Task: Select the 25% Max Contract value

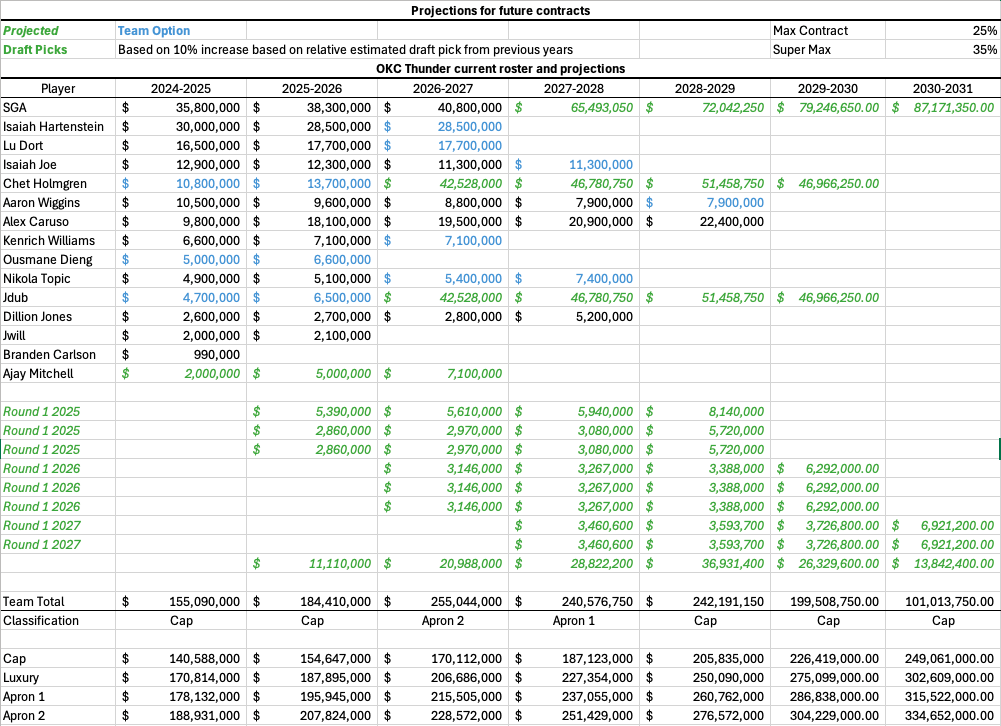Action: (942, 31)
